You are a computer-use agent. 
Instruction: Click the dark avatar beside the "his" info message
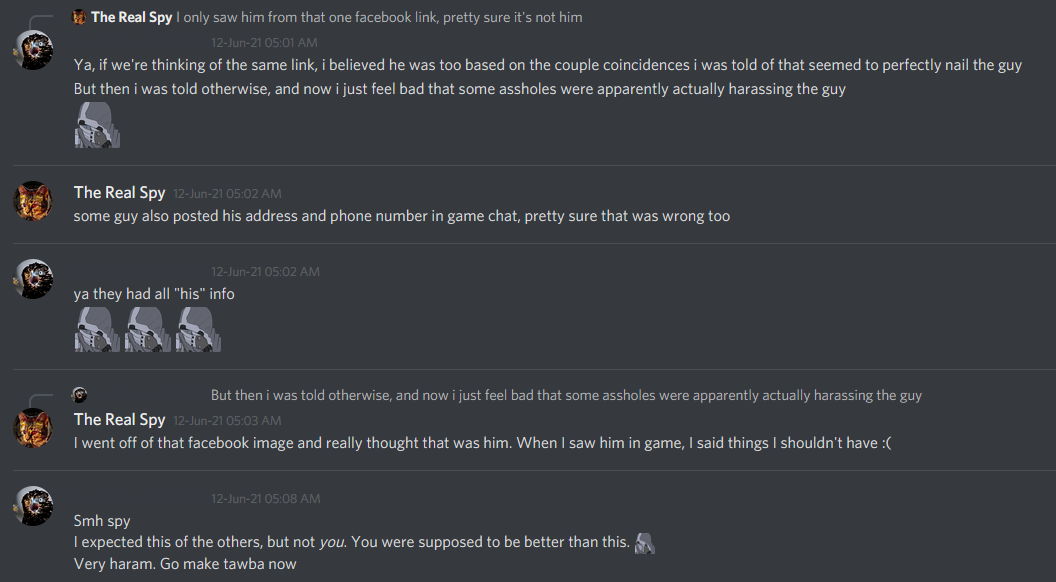click(x=33, y=279)
